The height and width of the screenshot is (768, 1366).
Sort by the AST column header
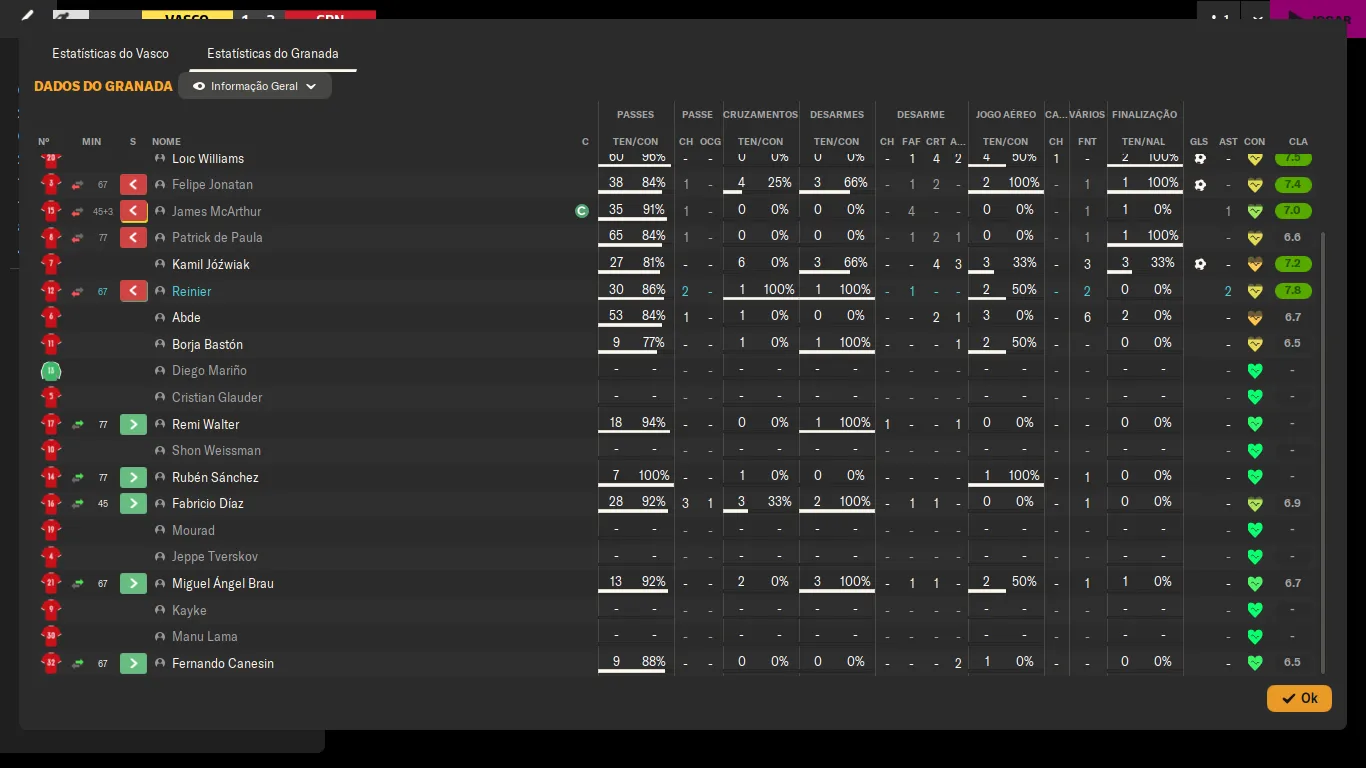pyautogui.click(x=1228, y=142)
